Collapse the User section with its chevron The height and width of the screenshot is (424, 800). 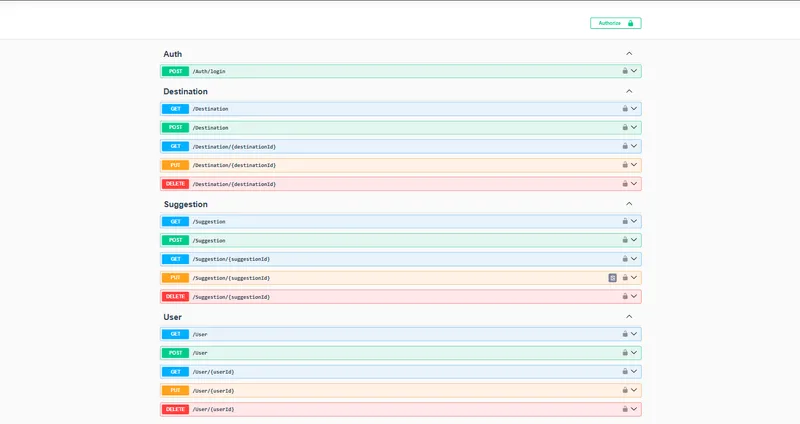pos(629,317)
